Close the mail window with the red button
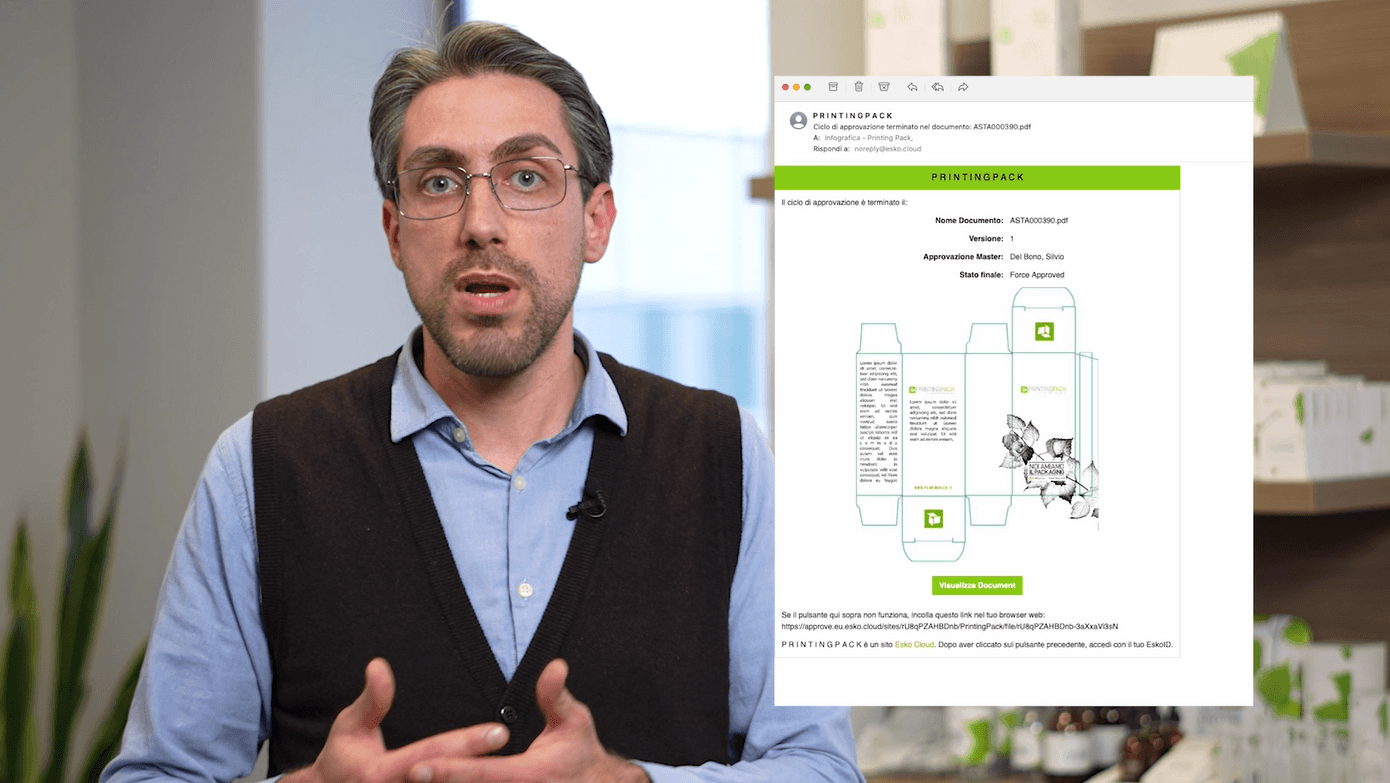 [x=785, y=87]
